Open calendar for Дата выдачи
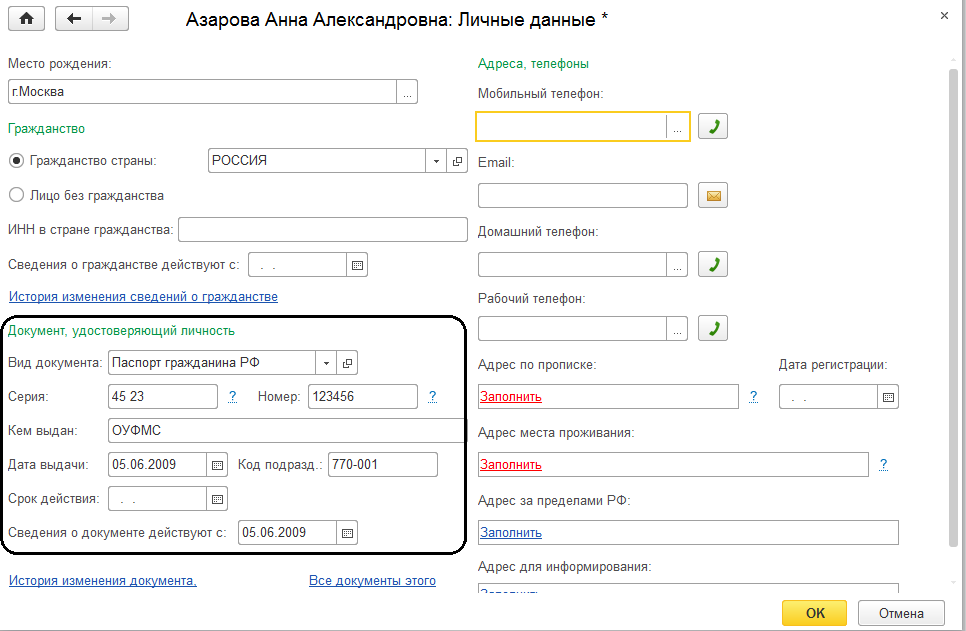The image size is (966, 631). [x=217, y=465]
